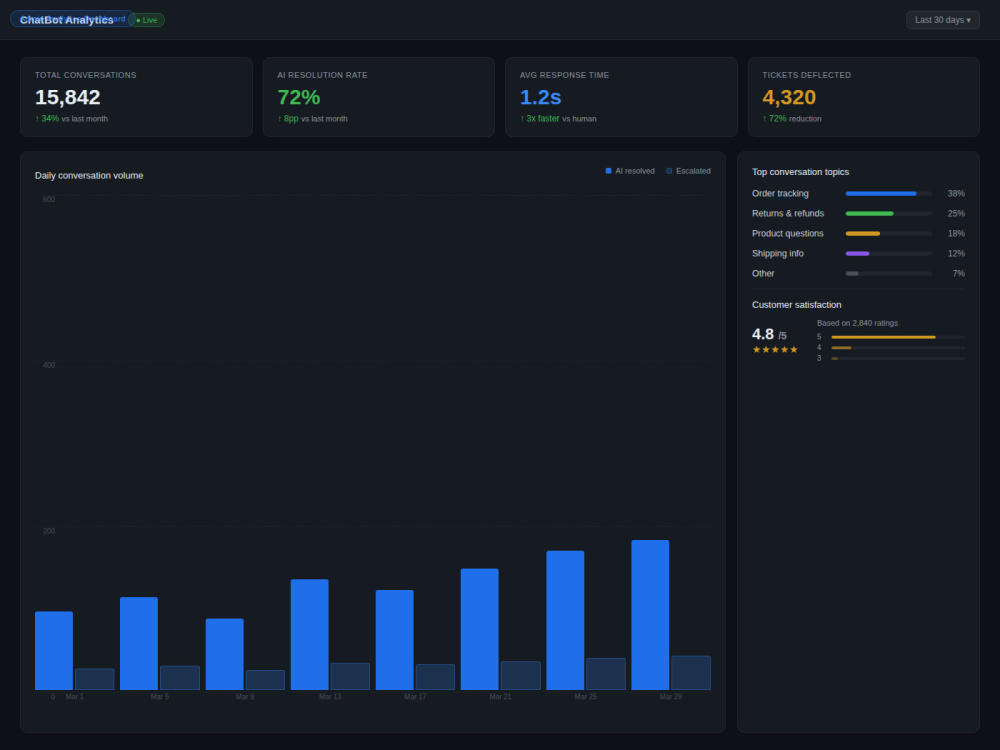Viewport: 1000px width, 750px height.
Task: Select the Product questions topic label
Action: click(x=788, y=233)
